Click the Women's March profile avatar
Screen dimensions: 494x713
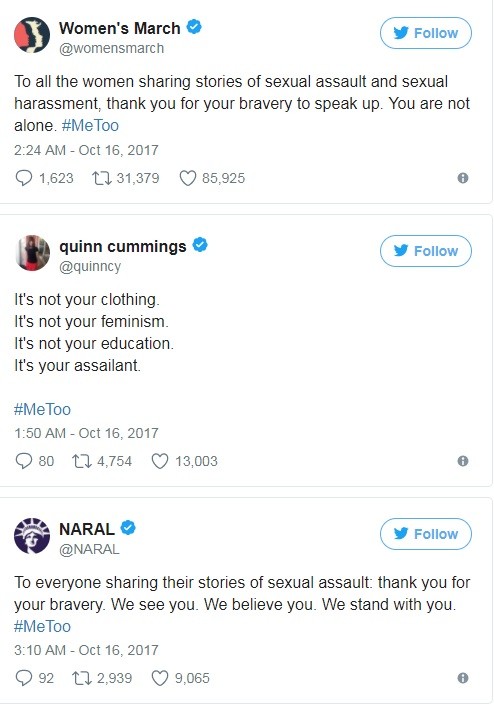[32, 35]
